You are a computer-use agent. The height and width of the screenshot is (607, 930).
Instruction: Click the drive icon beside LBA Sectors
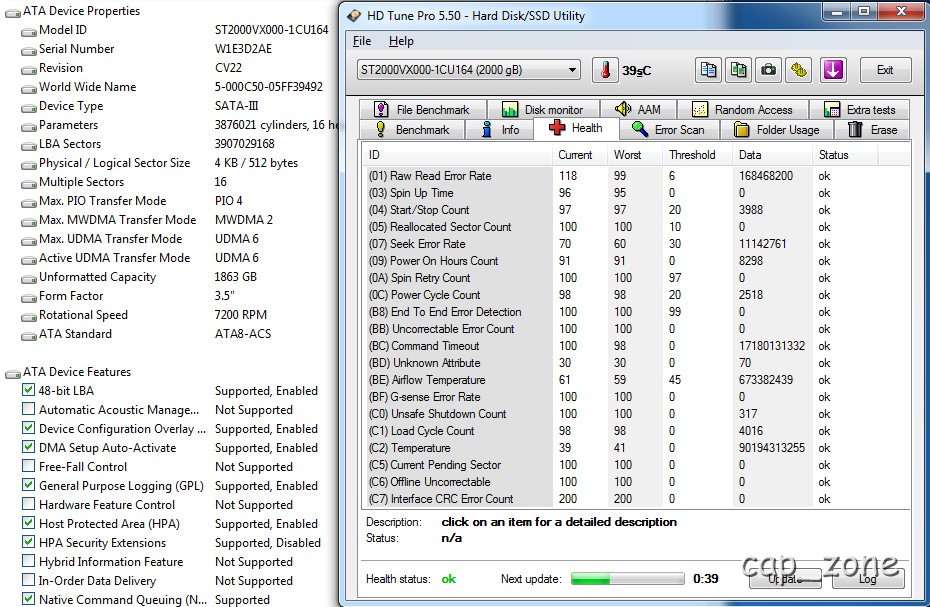coord(28,145)
